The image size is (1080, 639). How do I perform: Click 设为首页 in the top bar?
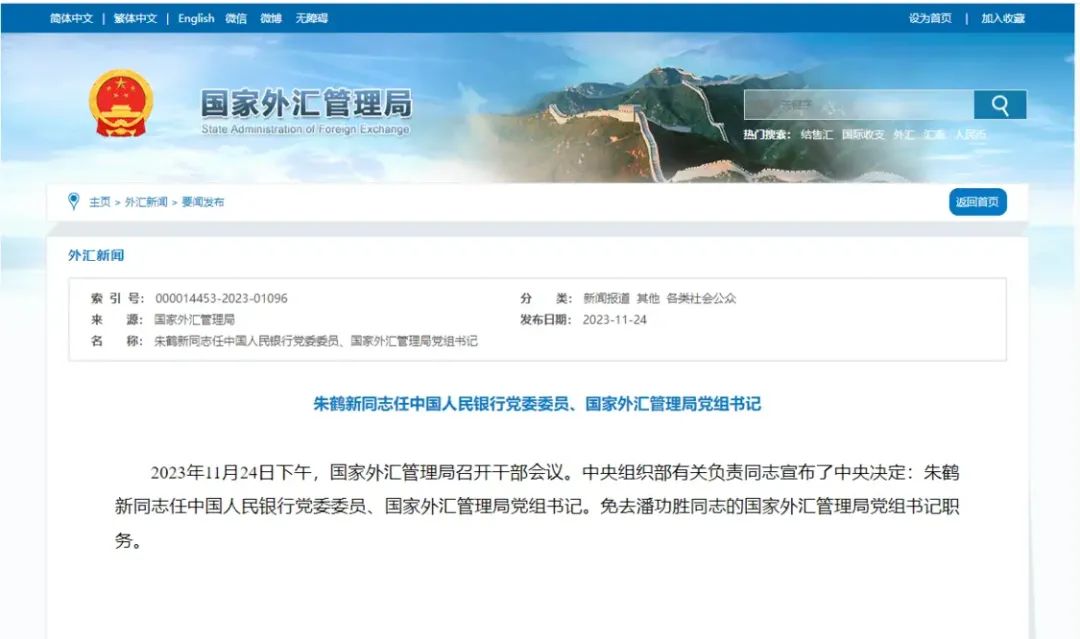point(930,19)
